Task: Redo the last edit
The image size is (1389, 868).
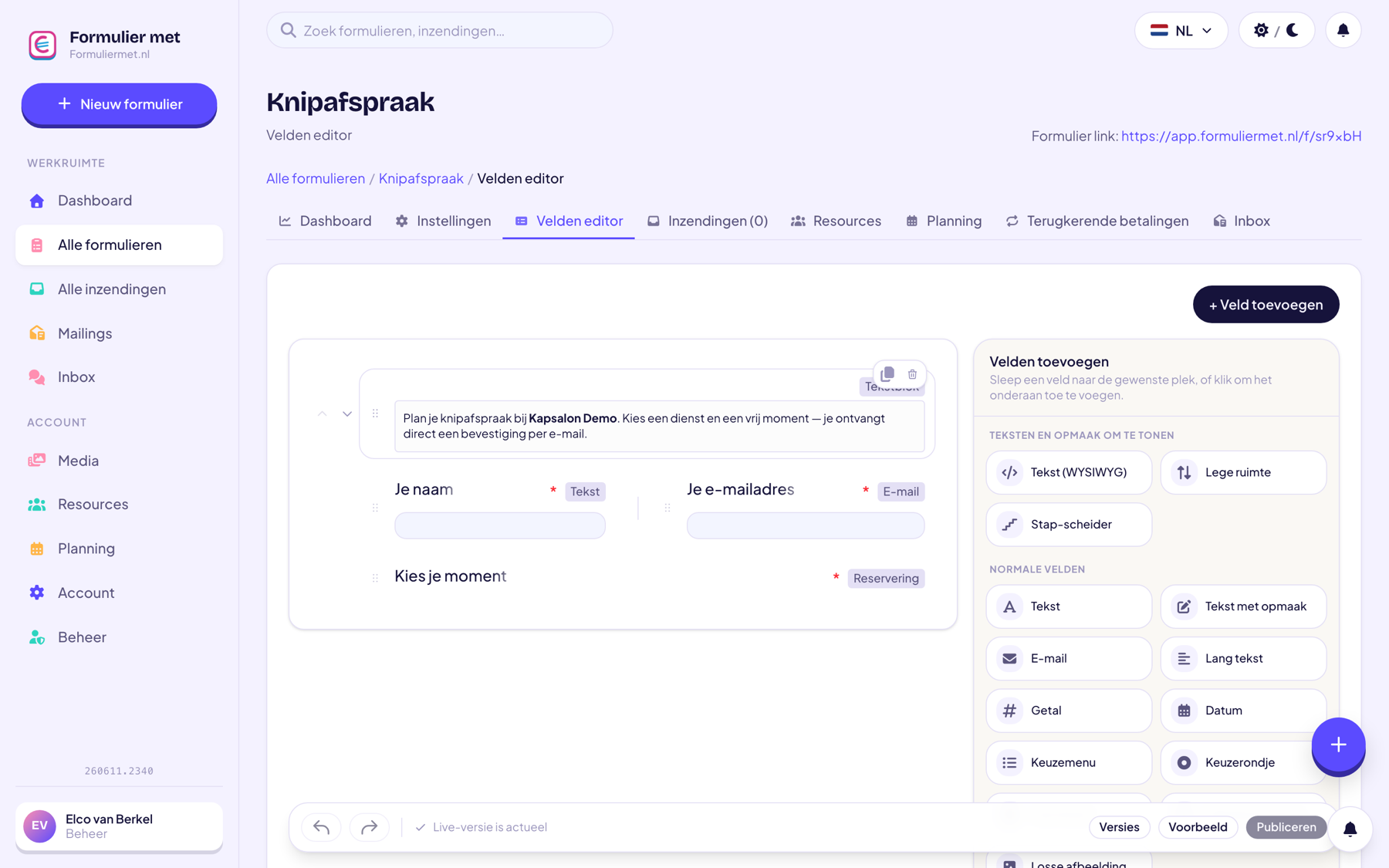Action: (370, 827)
